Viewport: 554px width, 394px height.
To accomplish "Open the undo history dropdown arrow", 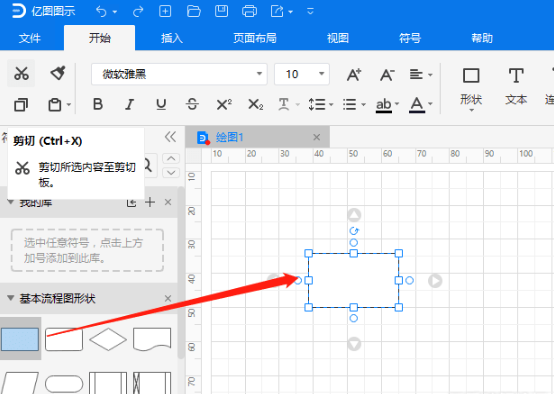I will click(115, 12).
